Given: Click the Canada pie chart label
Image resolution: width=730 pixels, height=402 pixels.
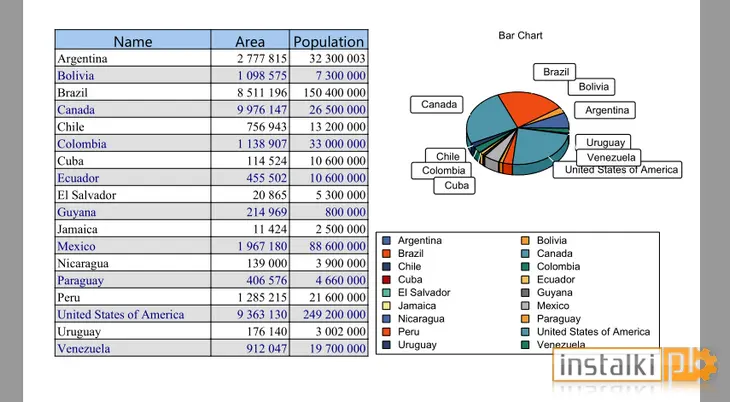Looking at the screenshot, I should tap(437, 104).
